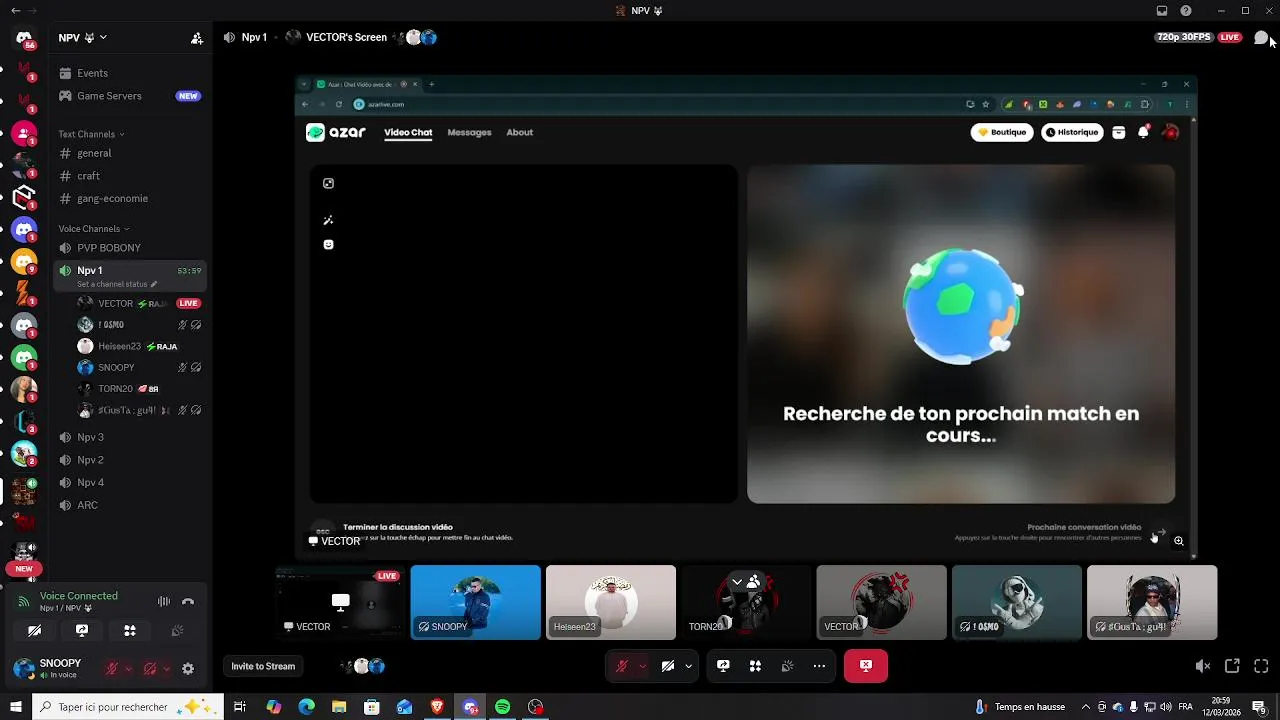This screenshot has height=720, width=1280.
Task: Click the Invite to Stream button
Action: click(263, 666)
